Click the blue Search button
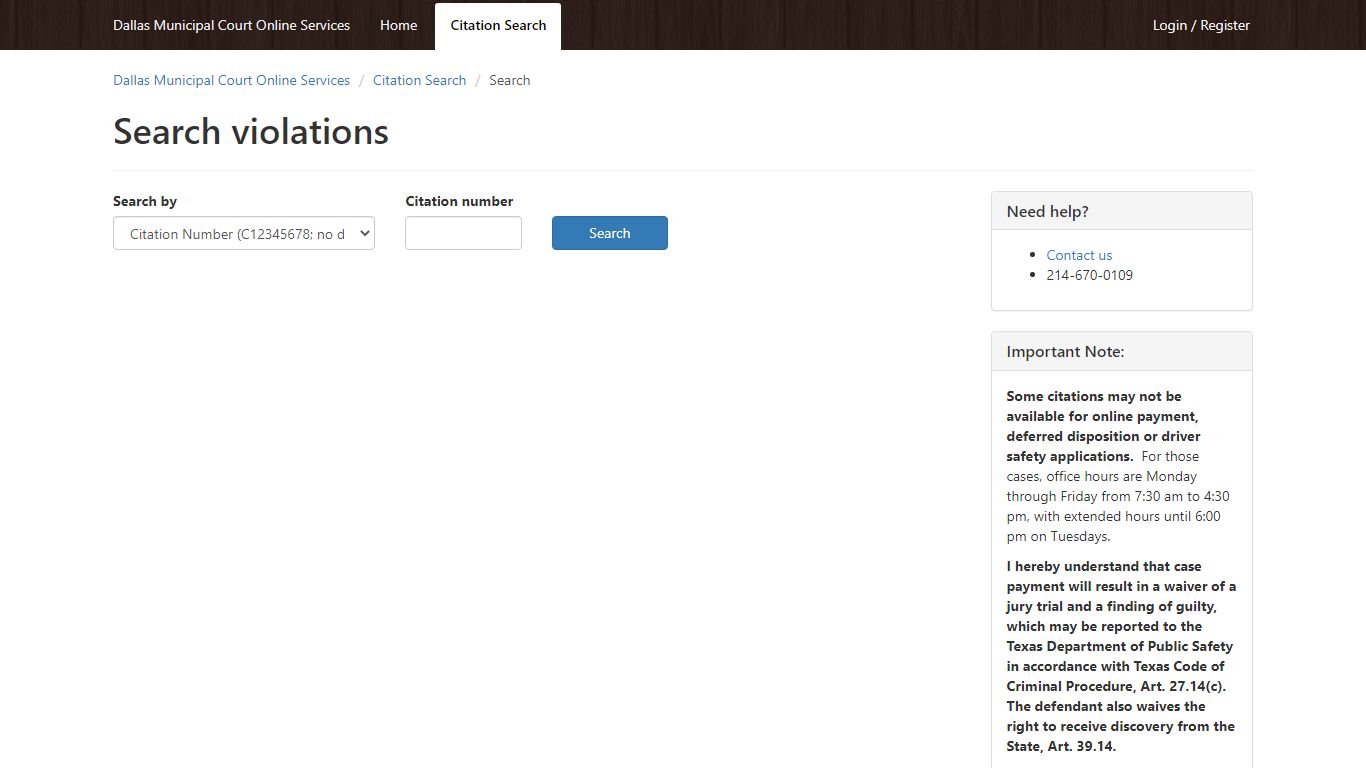Screen dimensions: 1366x768 click(x=610, y=233)
